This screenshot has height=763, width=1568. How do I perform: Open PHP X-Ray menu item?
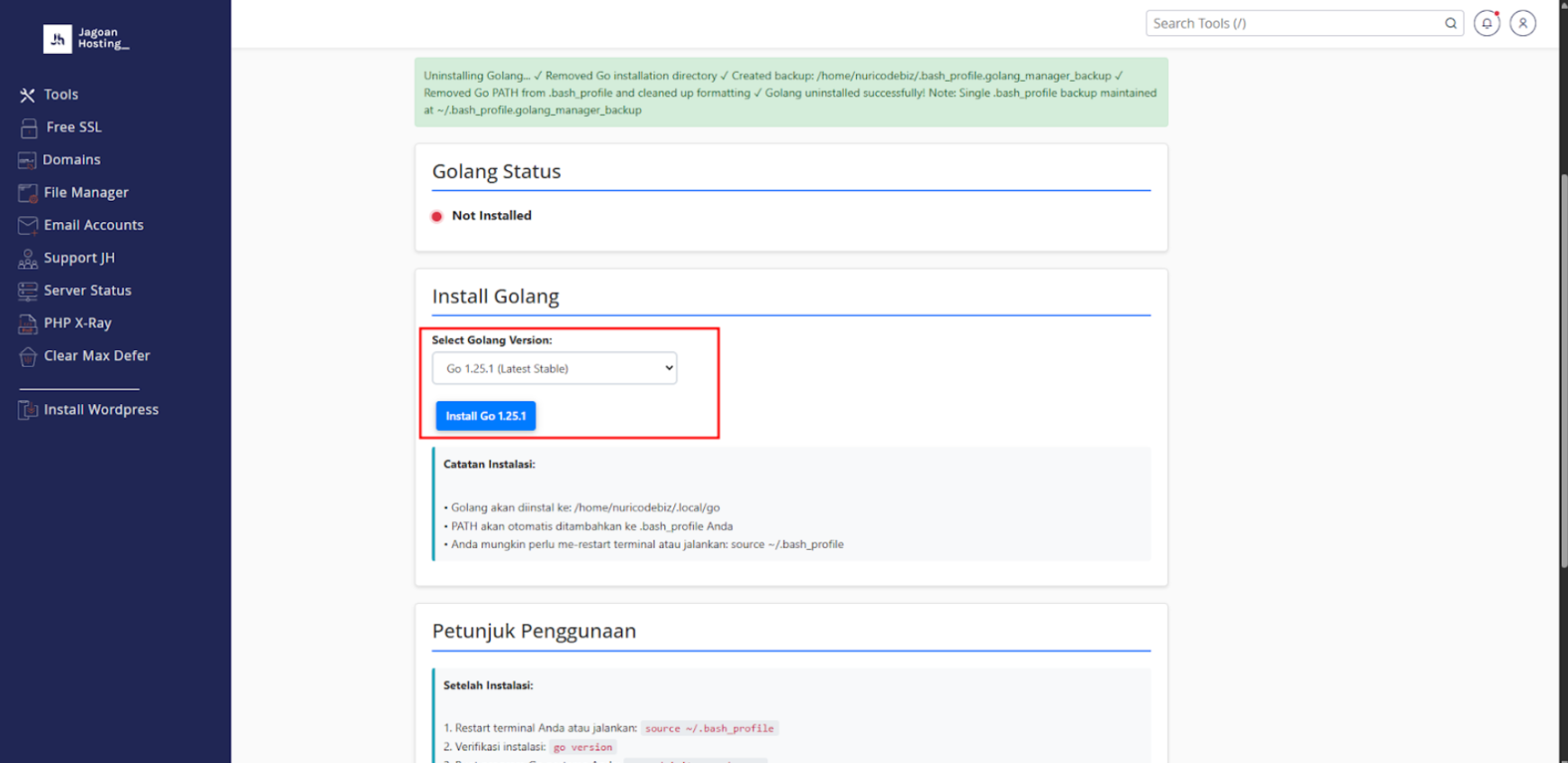(77, 323)
